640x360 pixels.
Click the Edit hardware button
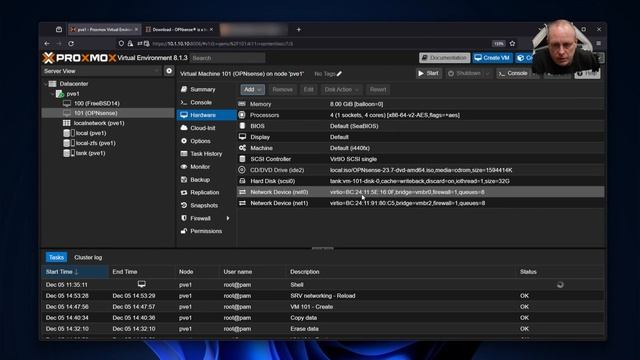[x=309, y=89]
